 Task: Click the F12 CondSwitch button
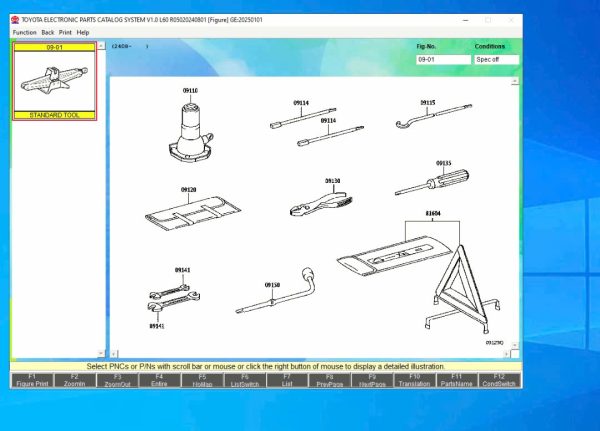tap(499, 380)
